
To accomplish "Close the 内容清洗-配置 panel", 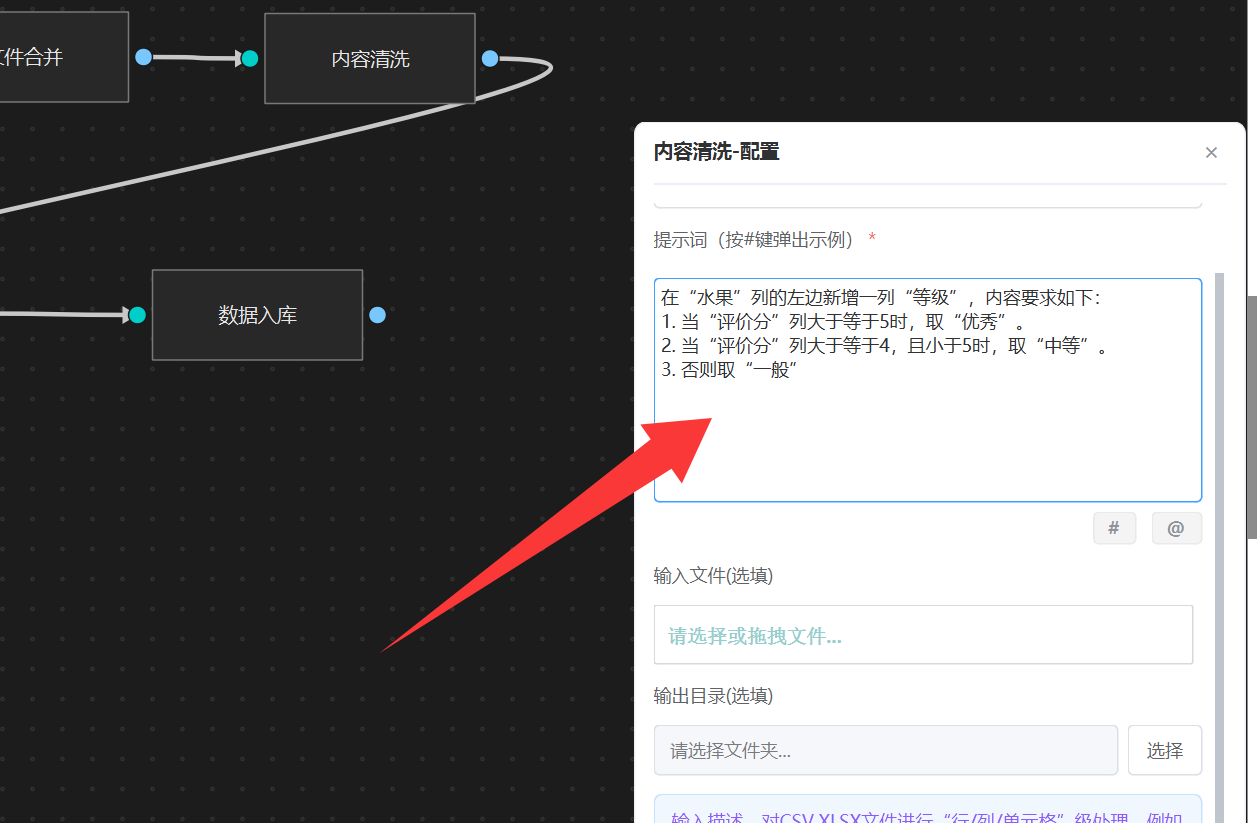I will click(x=1211, y=153).
